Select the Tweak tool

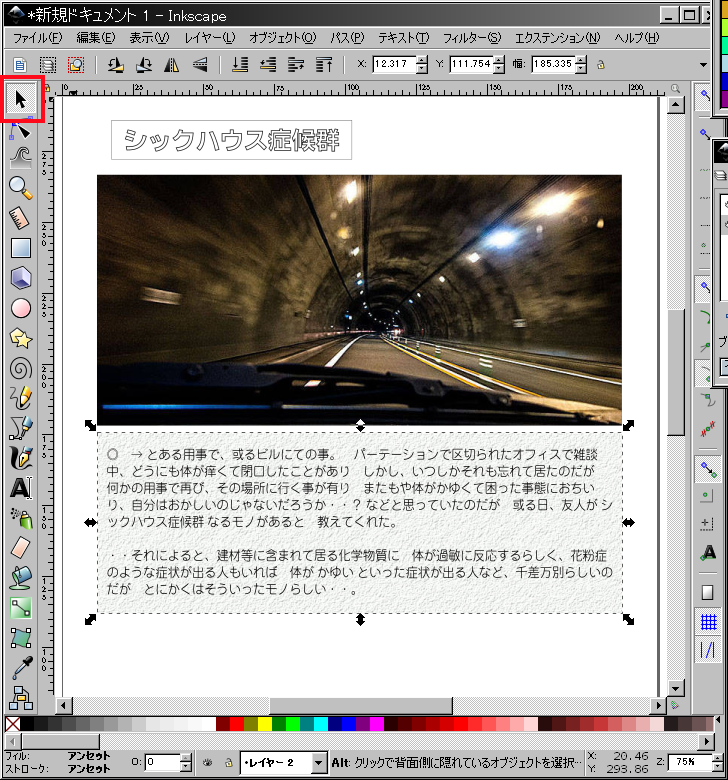20,158
